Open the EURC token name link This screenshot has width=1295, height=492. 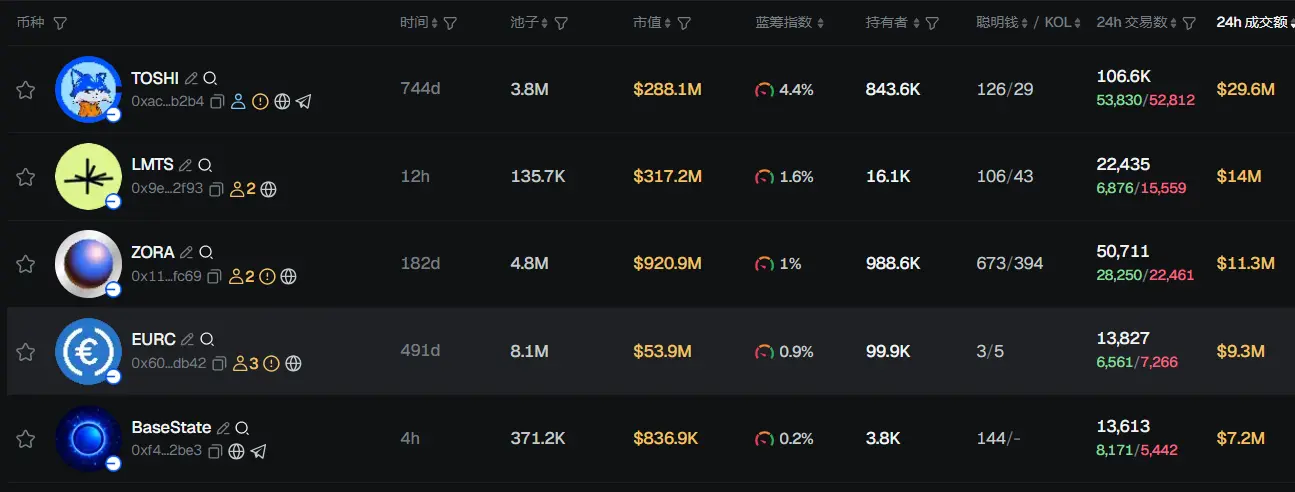[153, 340]
